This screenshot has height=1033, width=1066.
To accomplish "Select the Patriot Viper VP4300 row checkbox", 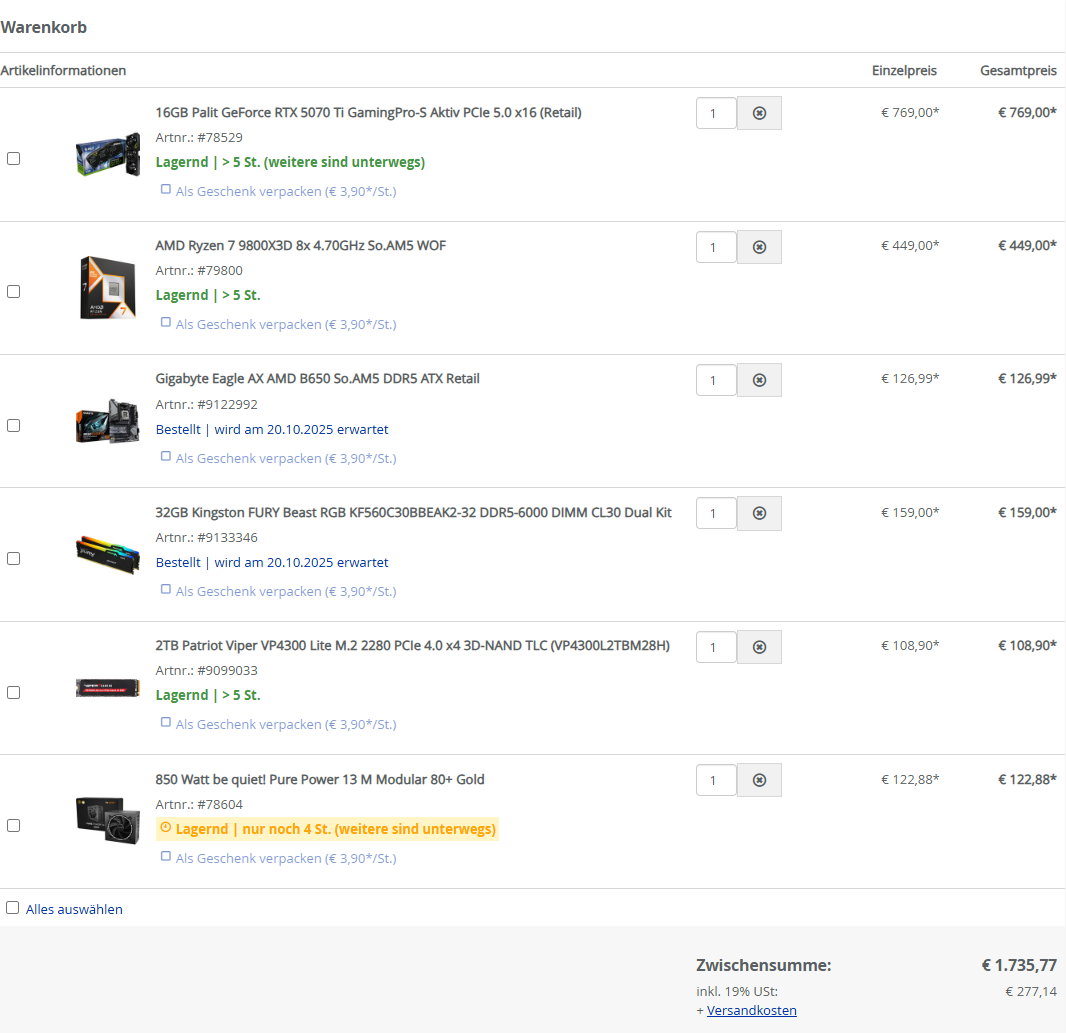I will [x=14, y=692].
